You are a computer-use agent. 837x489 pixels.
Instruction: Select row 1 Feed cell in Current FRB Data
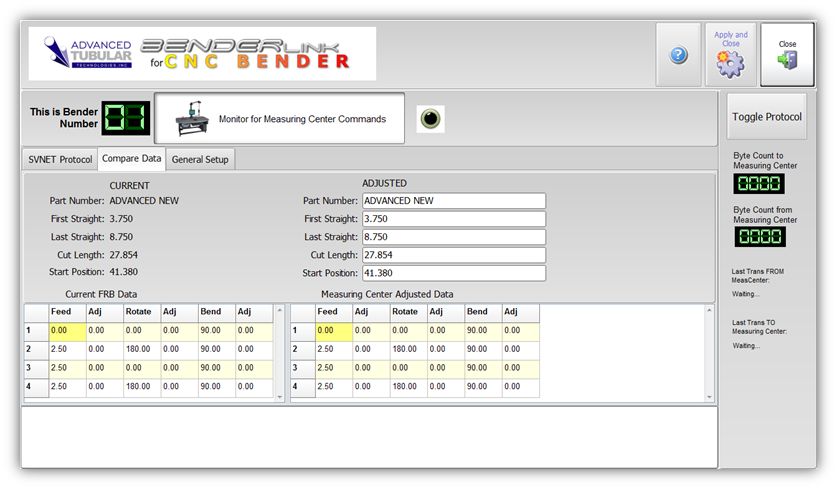[x=66, y=331]
